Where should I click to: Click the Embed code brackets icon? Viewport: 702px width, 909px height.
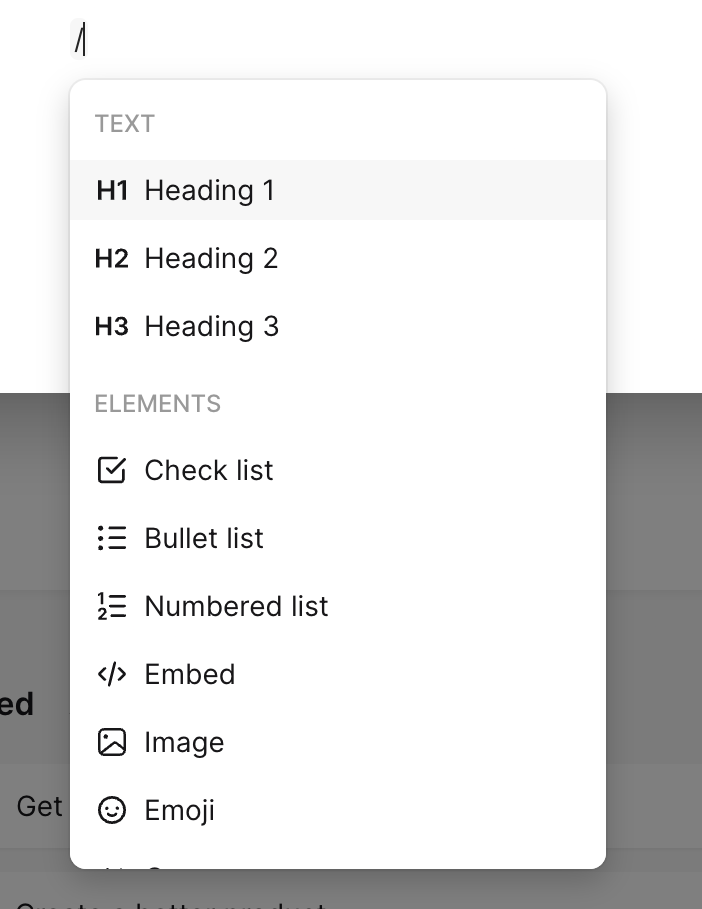[112, 674]
